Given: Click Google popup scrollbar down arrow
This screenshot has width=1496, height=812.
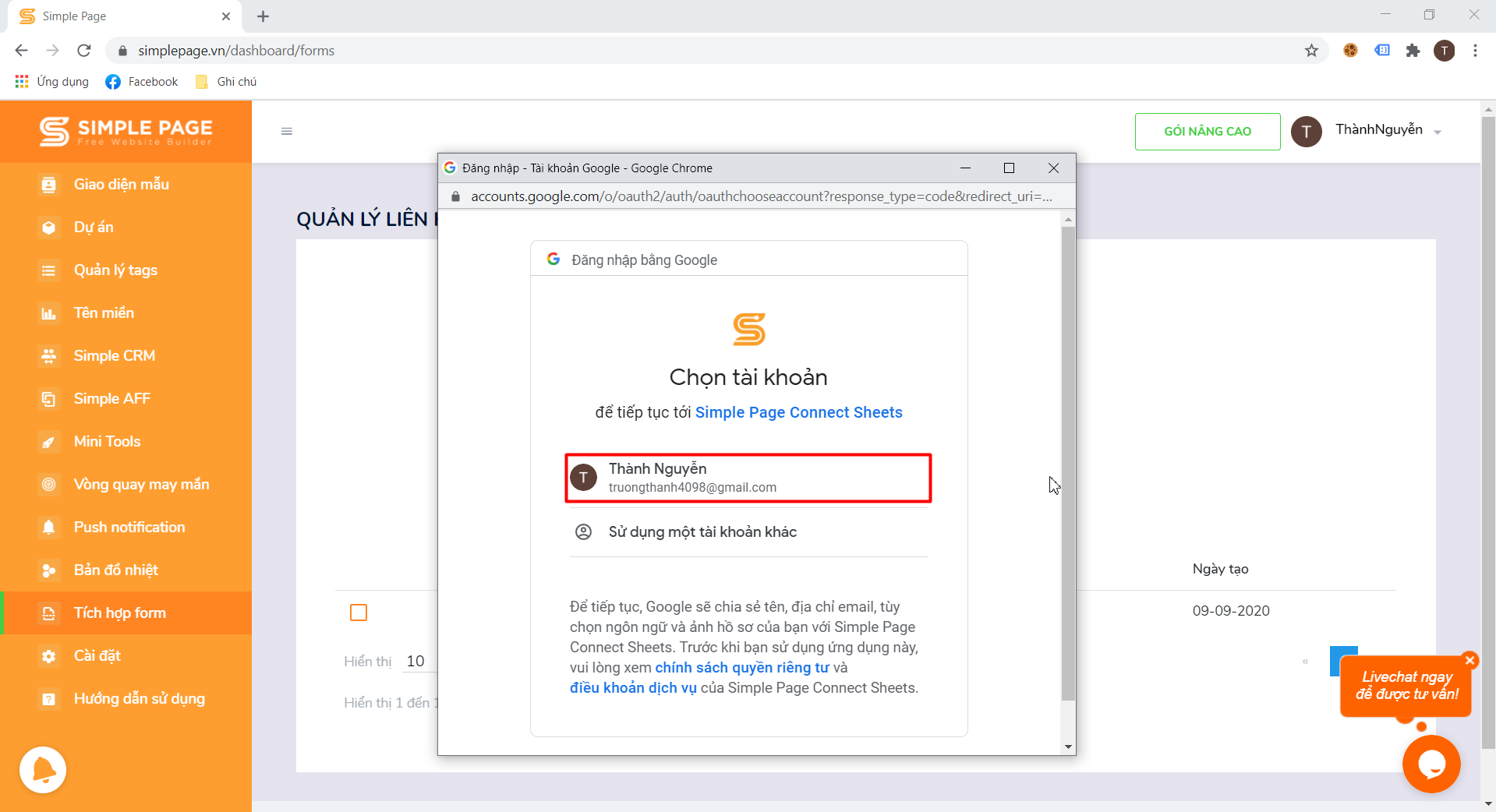Looking at the screenshot, I should pos(1068,747).
